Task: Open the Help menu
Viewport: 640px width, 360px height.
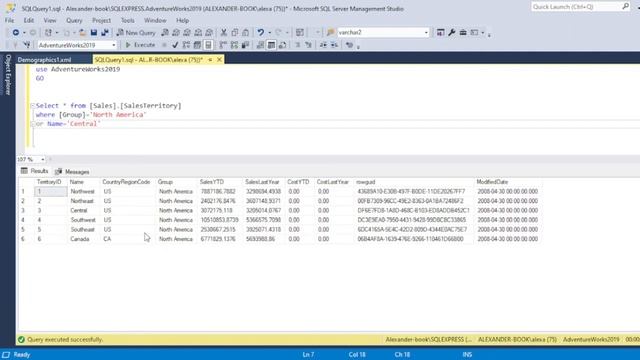Action: click(182, 20)
